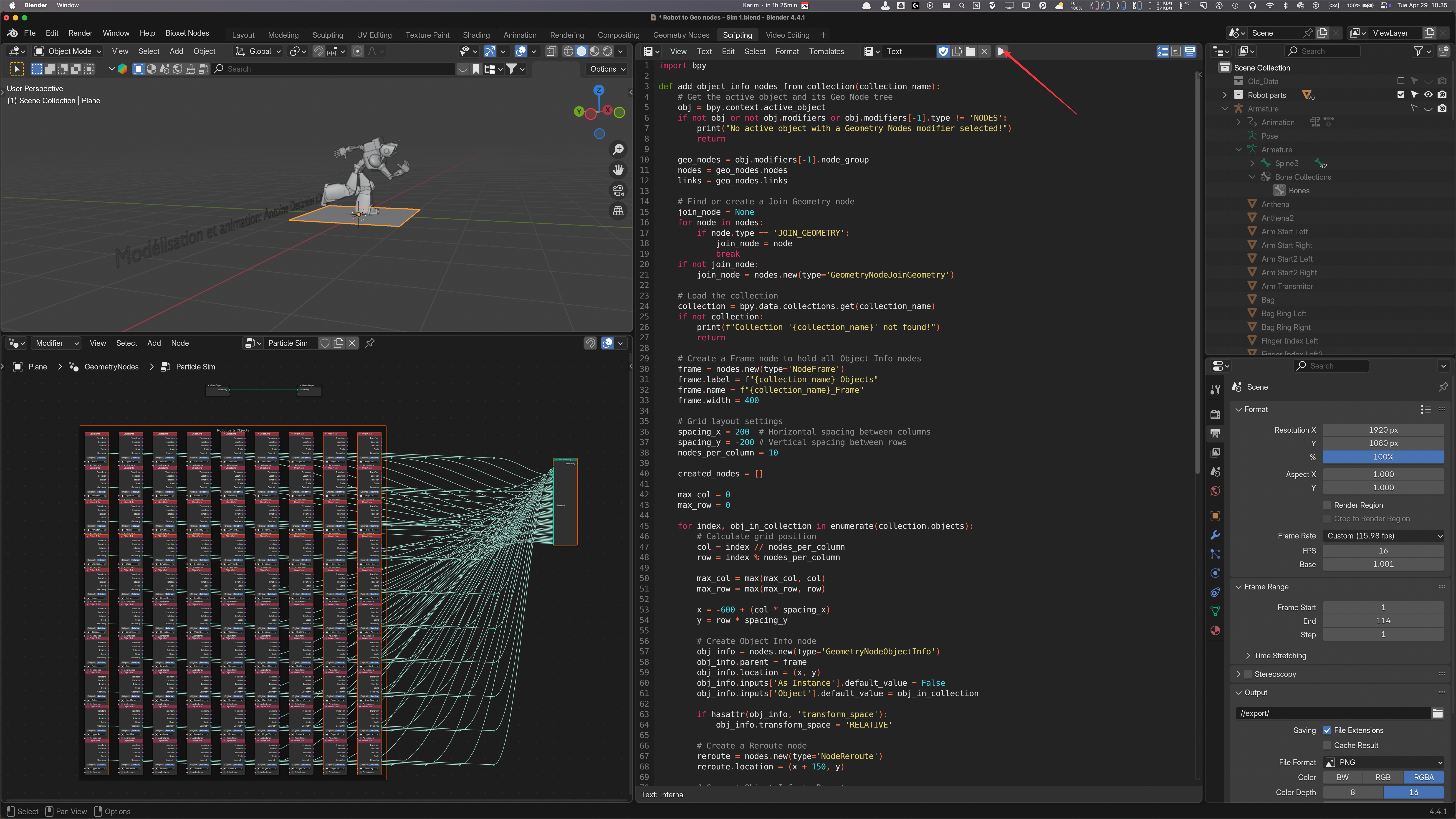Click the output path field //export/
Screen dimensions: 1456x819
[1333, 713]
